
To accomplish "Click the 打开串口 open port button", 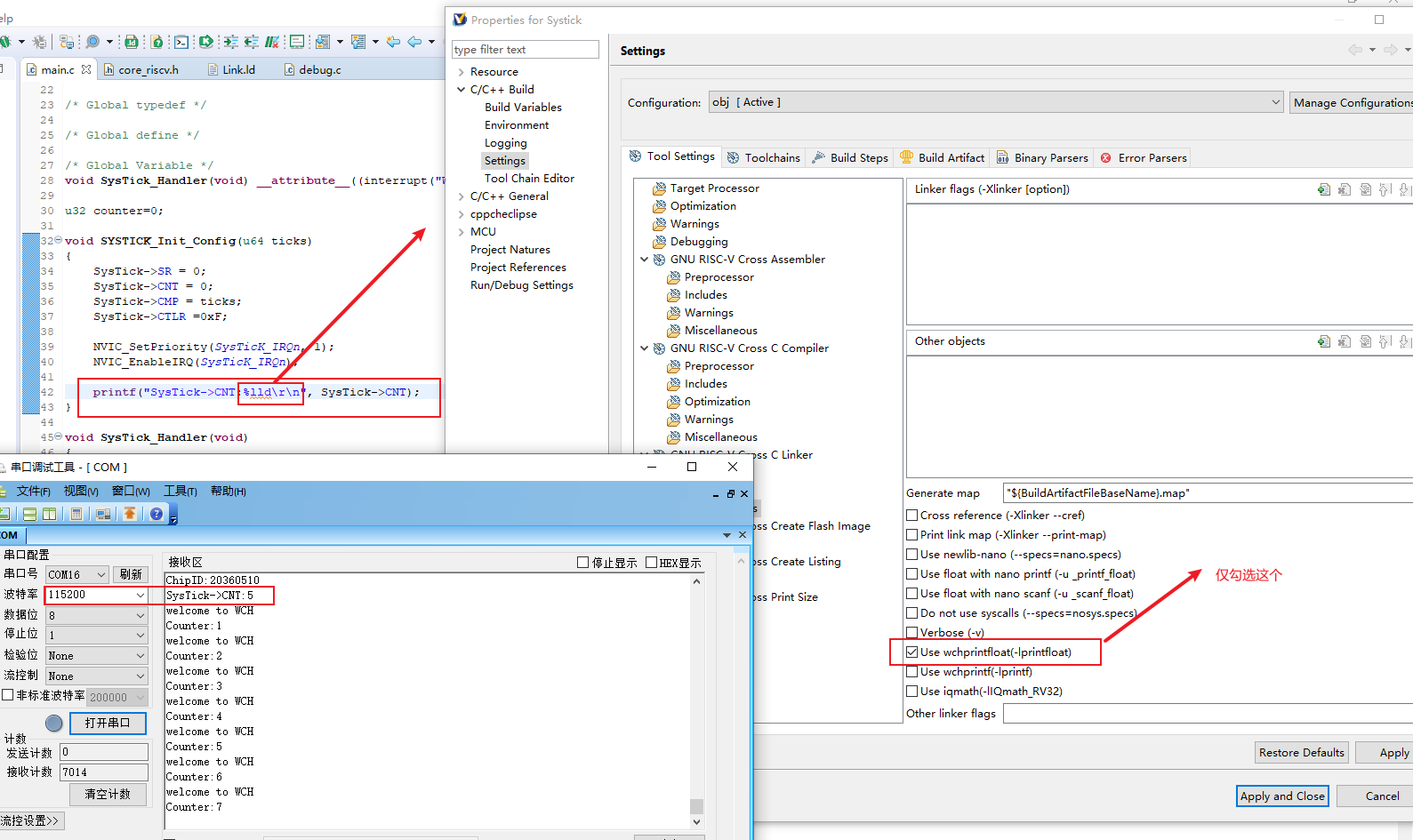I will coord(108,723).
